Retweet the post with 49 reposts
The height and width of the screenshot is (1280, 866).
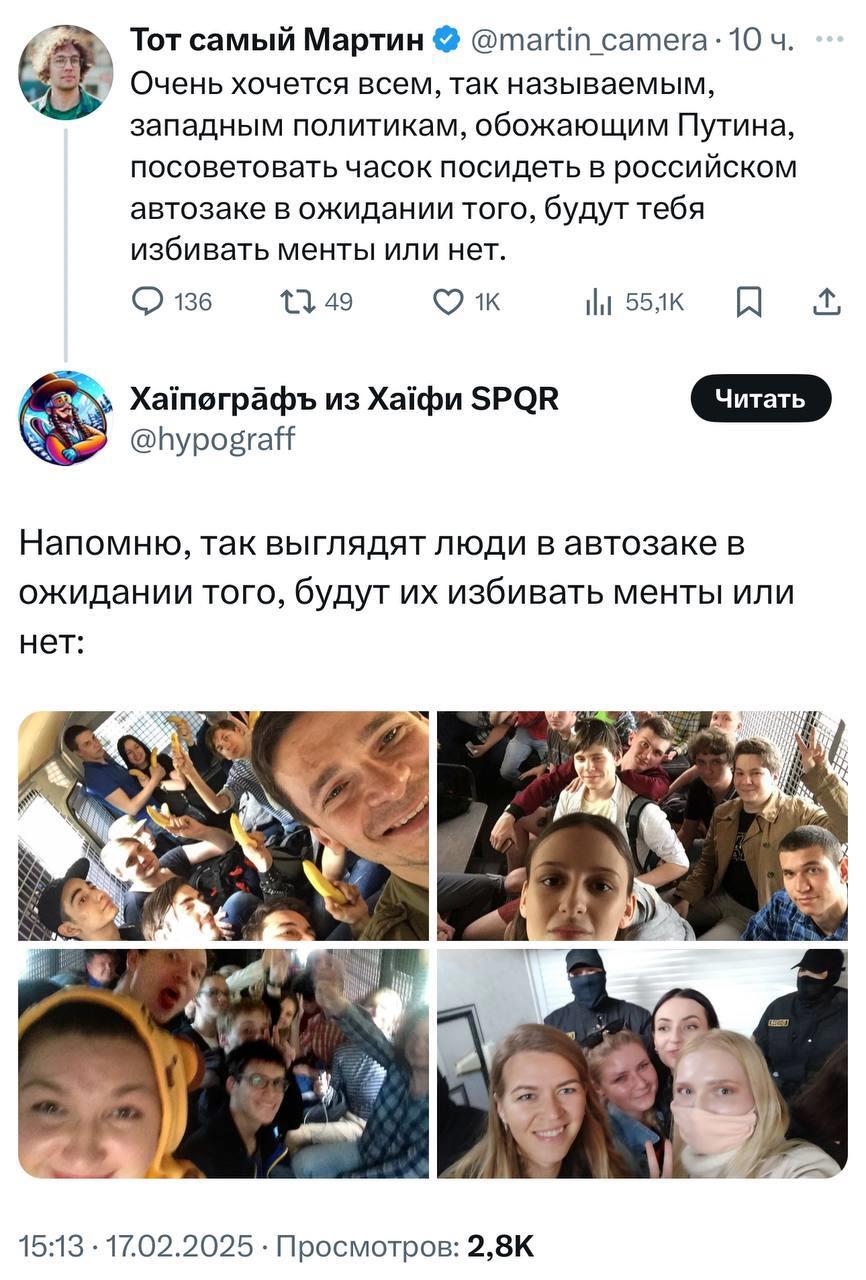click(x=315, y=301)
